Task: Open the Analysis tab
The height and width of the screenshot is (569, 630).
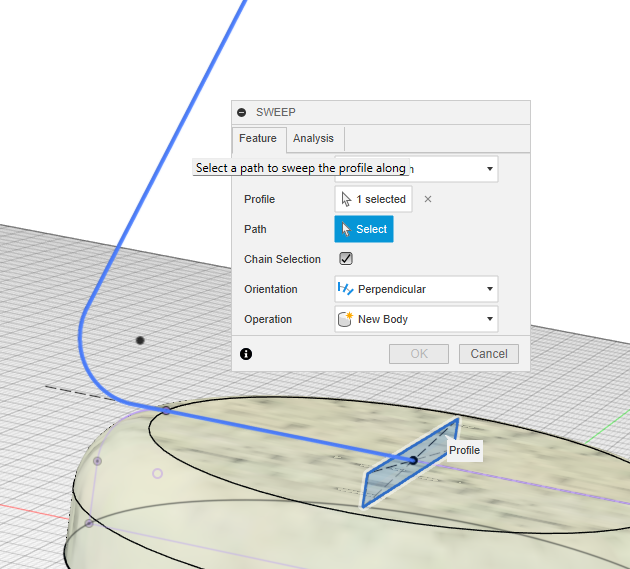Action: [313, 139]
